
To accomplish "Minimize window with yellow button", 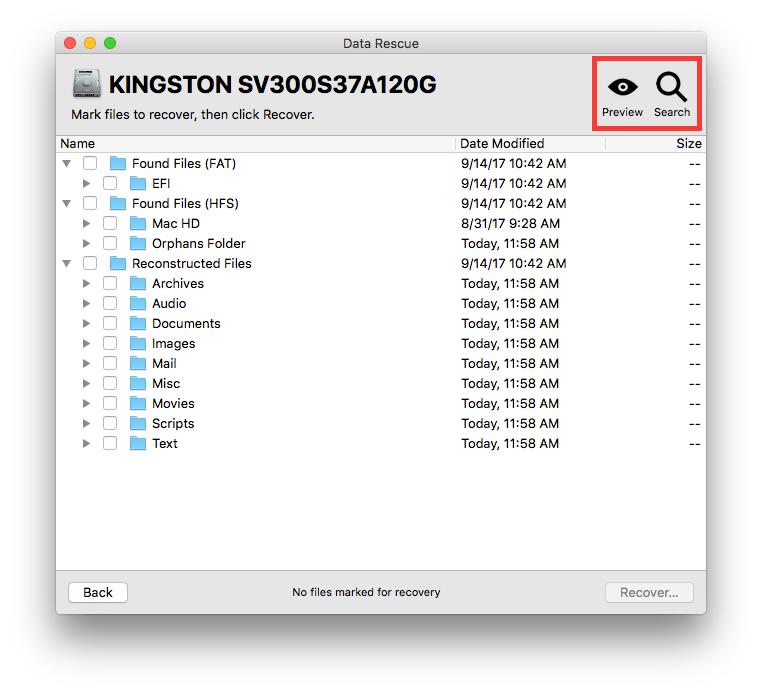I will pyautogui.click(x=90, y=43).
